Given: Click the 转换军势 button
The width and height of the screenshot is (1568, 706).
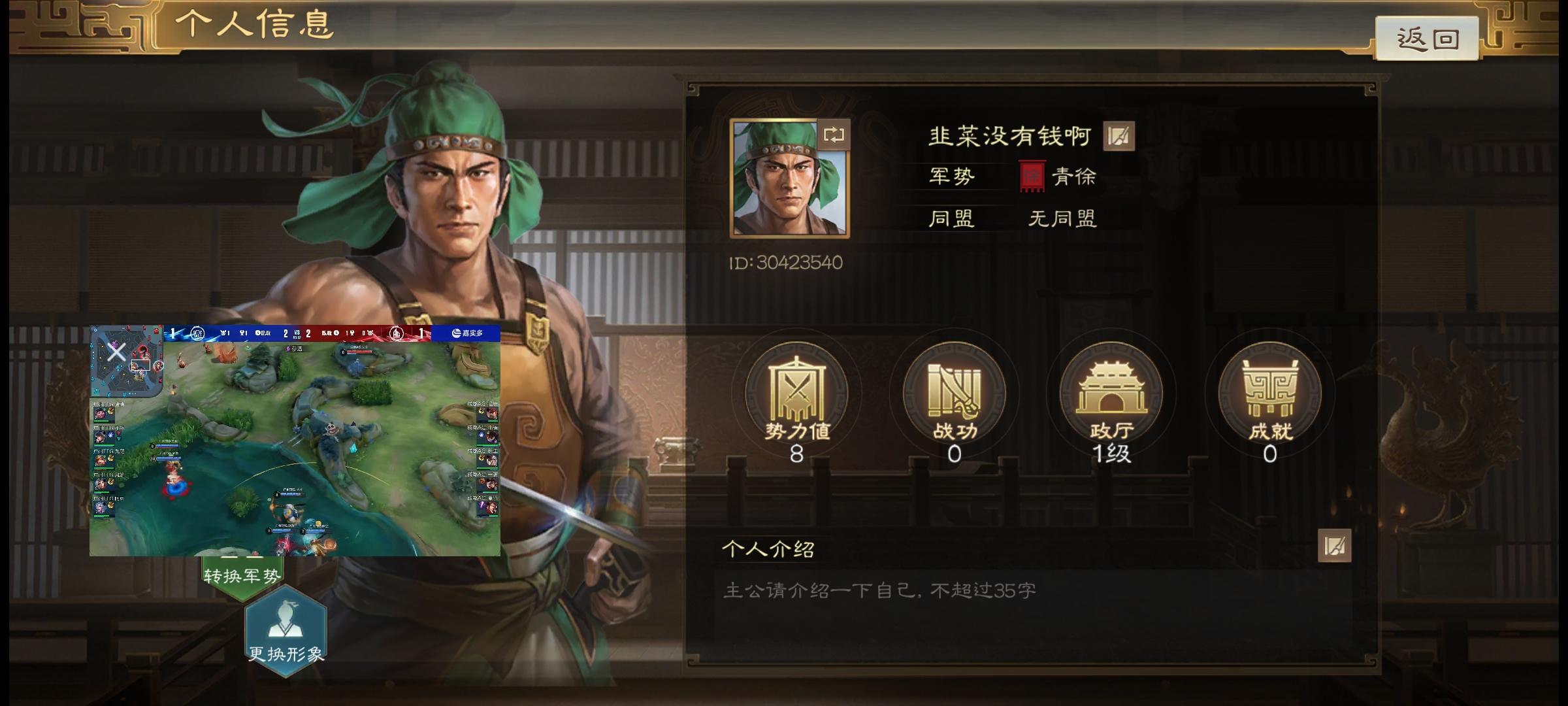Looking at the screenshot, I should [242, 576].
